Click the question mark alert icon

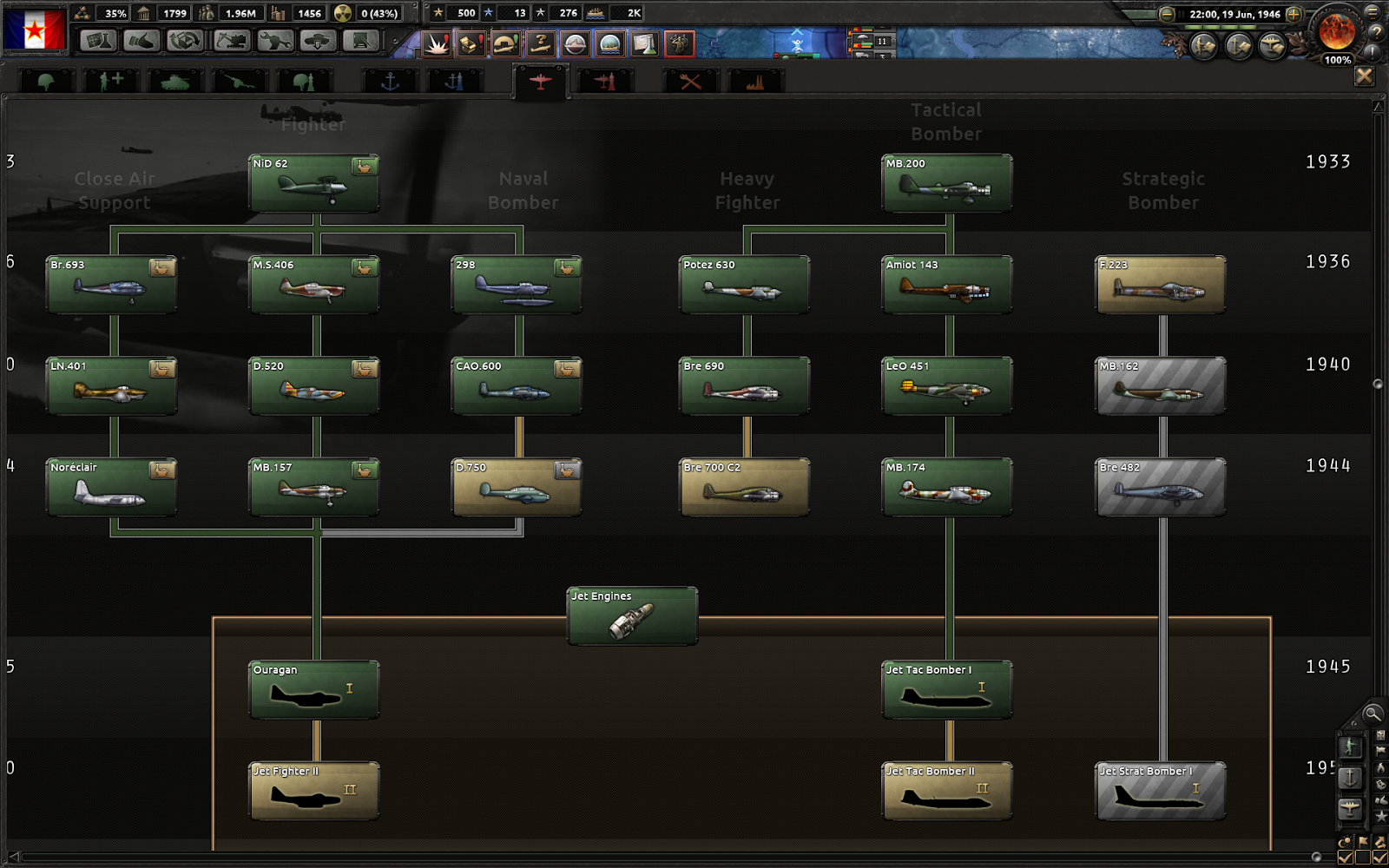tap(541, 43)
